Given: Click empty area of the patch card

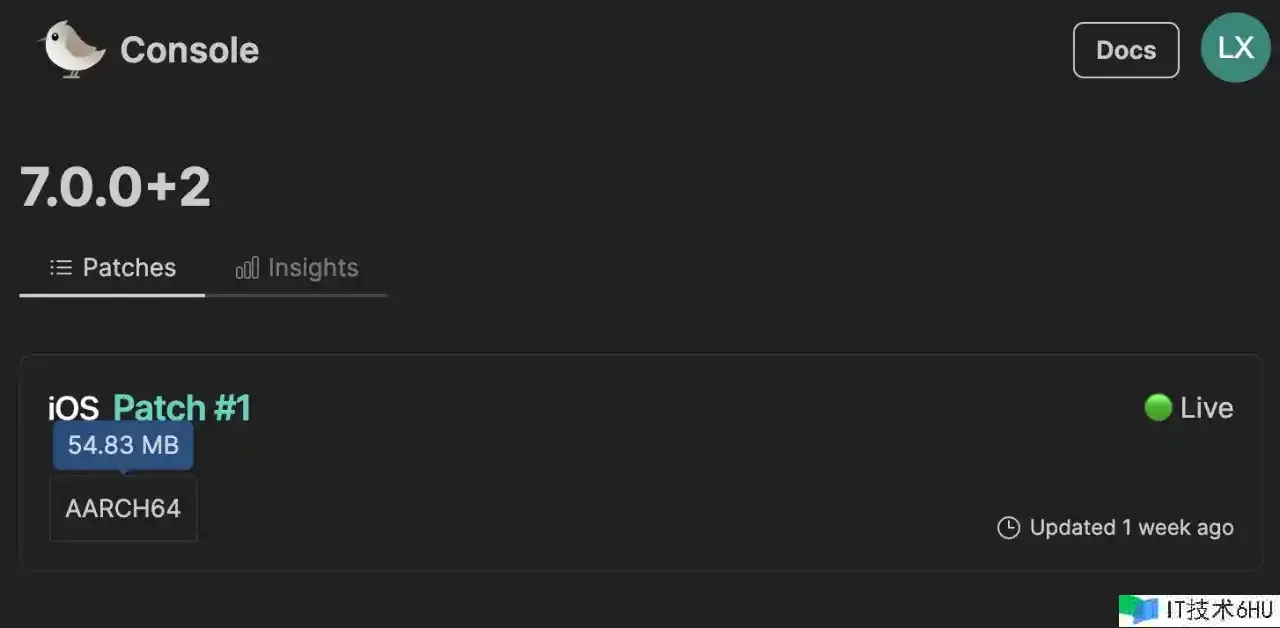Looking at the screenshot, I should [640, 470].
